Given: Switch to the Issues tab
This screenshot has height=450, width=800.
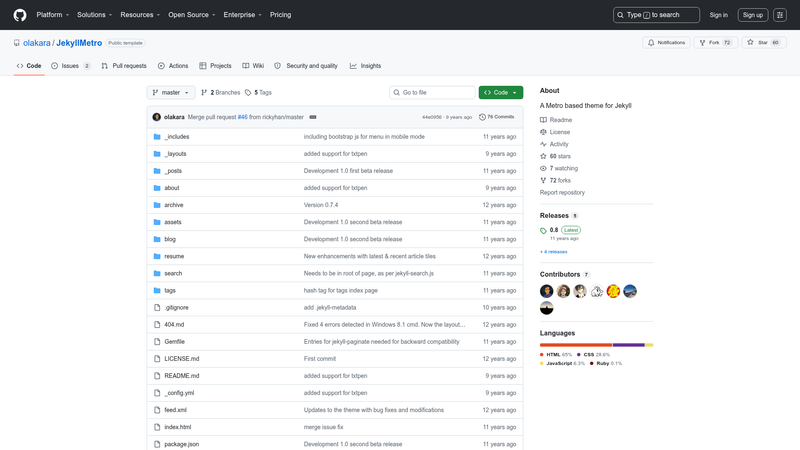Looking at the screenshot, I should pyautogui.click(x=71, y=66).
